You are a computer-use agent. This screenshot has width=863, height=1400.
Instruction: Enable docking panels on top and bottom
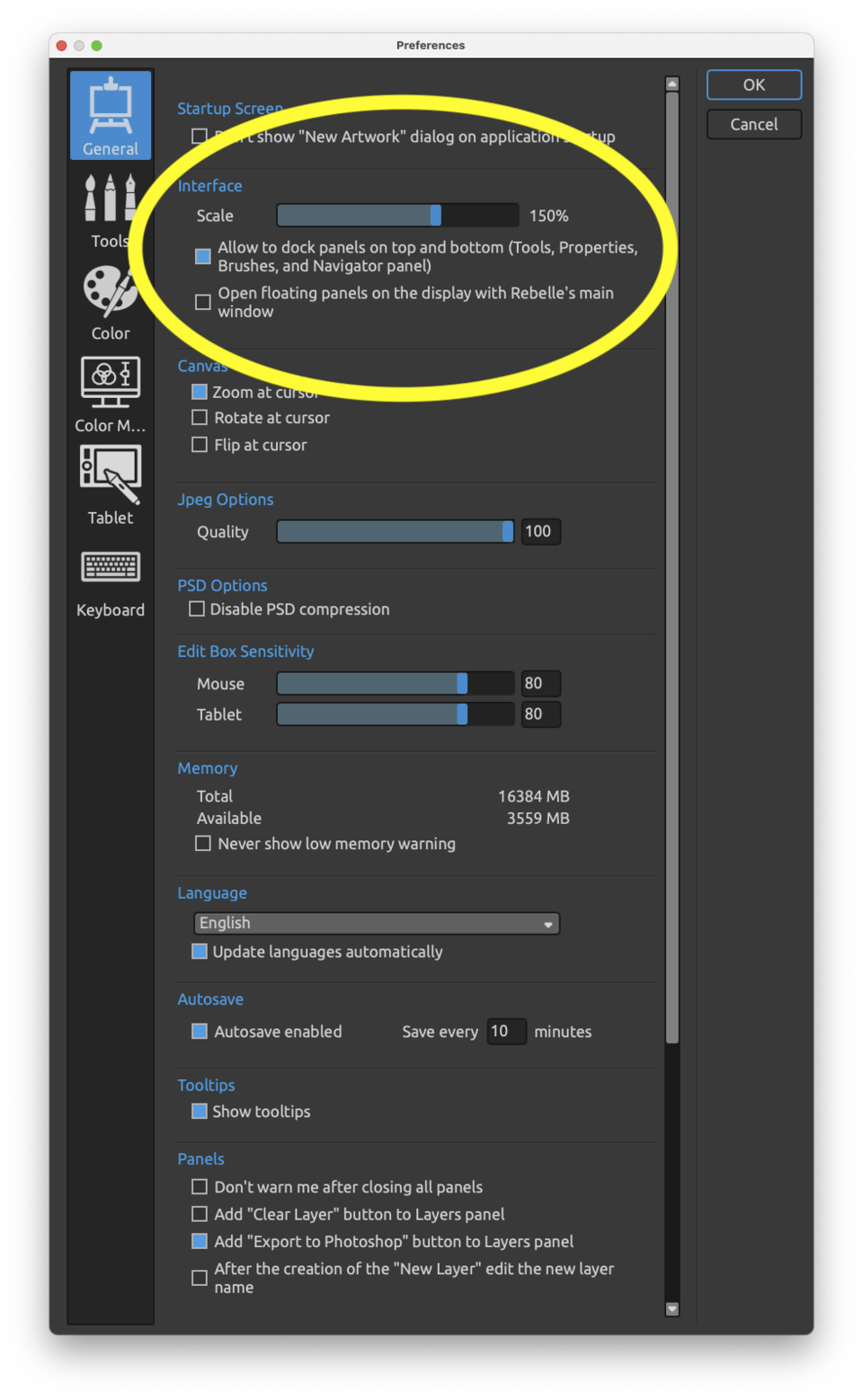click(x=202, y=256)
